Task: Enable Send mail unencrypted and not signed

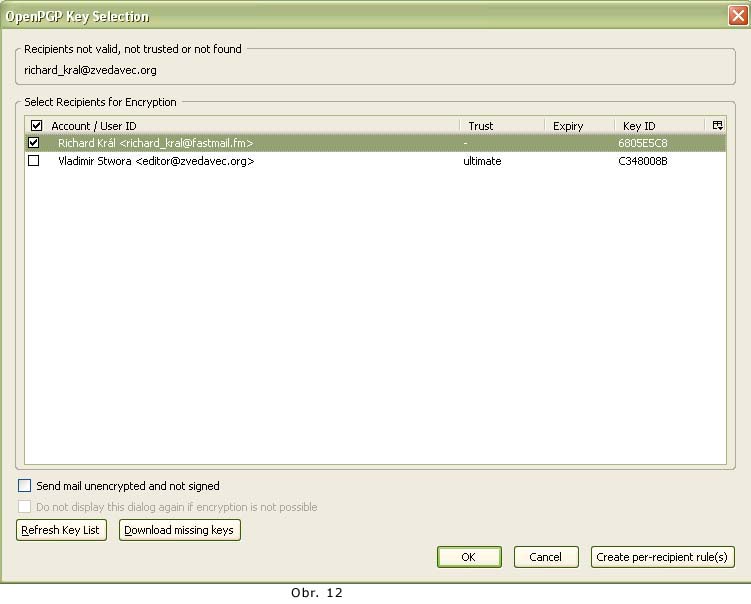Action: click(x=24, y=486)
